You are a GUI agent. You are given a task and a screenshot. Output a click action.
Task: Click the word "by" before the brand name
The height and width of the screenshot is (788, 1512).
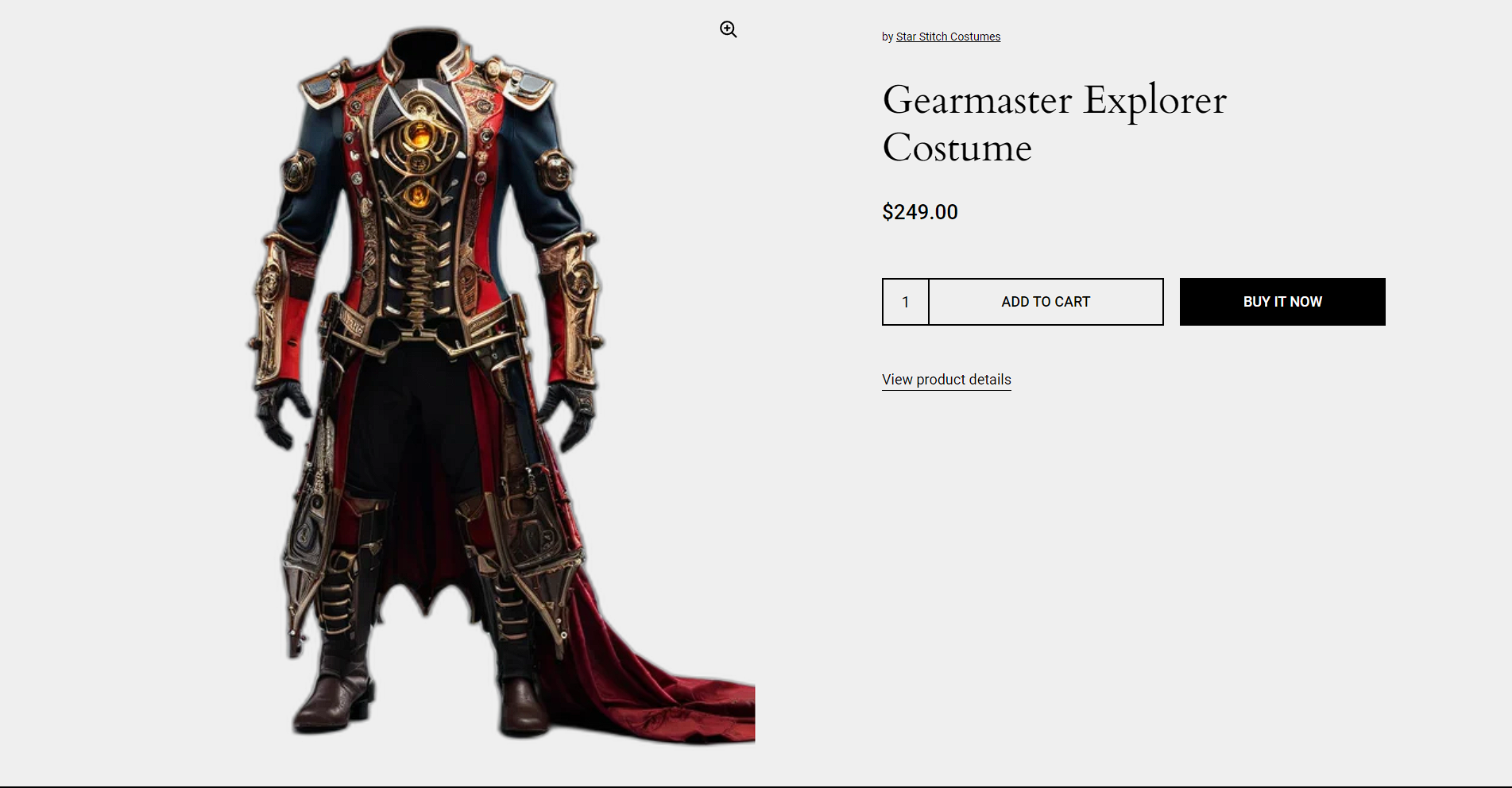pos(887,37)
